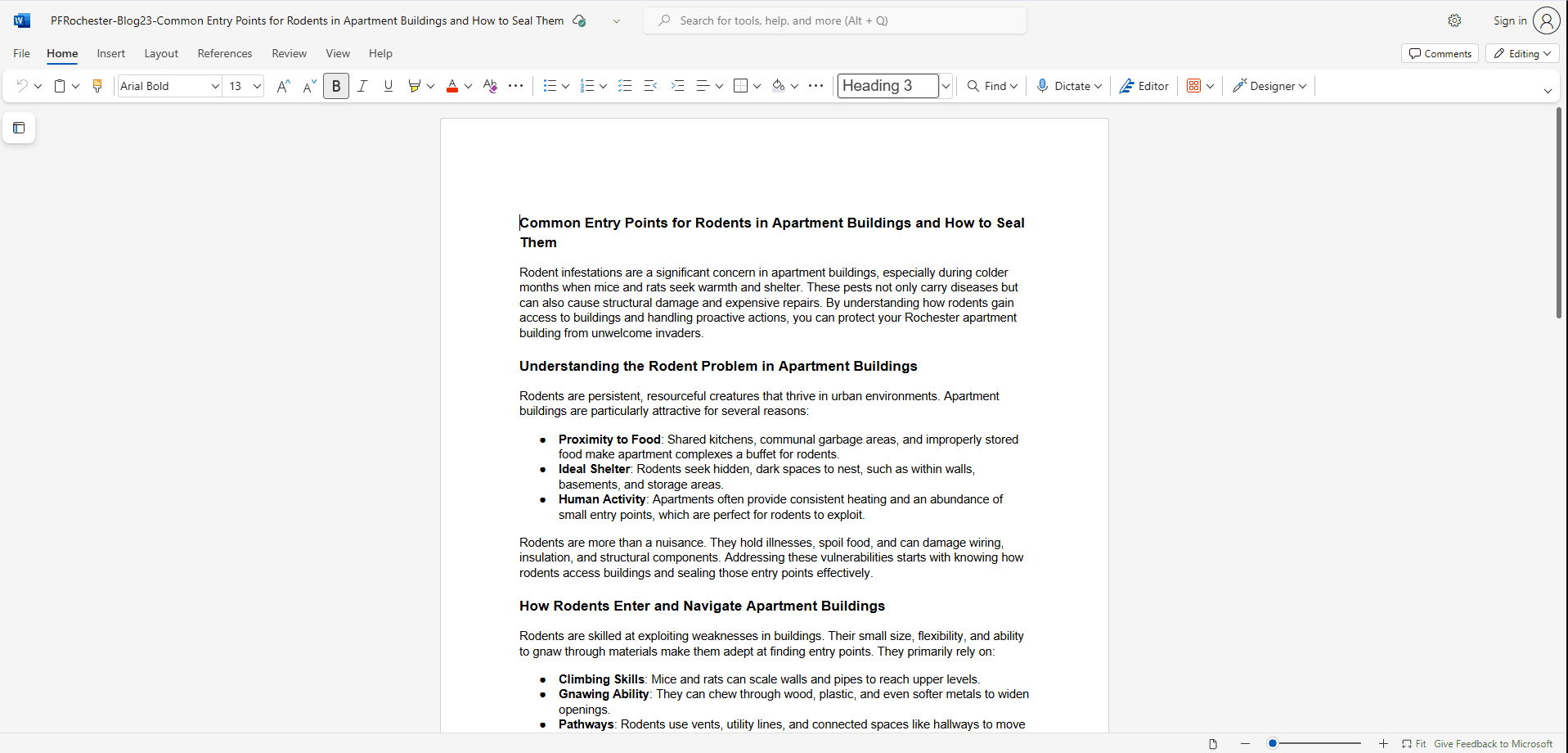Click Give Feedback to Microsoft
Viewport: 1568px width, 753px height.
1493,744
